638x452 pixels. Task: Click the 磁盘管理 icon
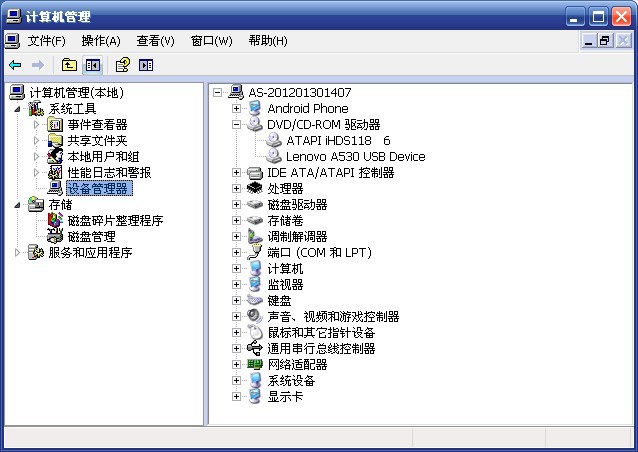point(55,236)
